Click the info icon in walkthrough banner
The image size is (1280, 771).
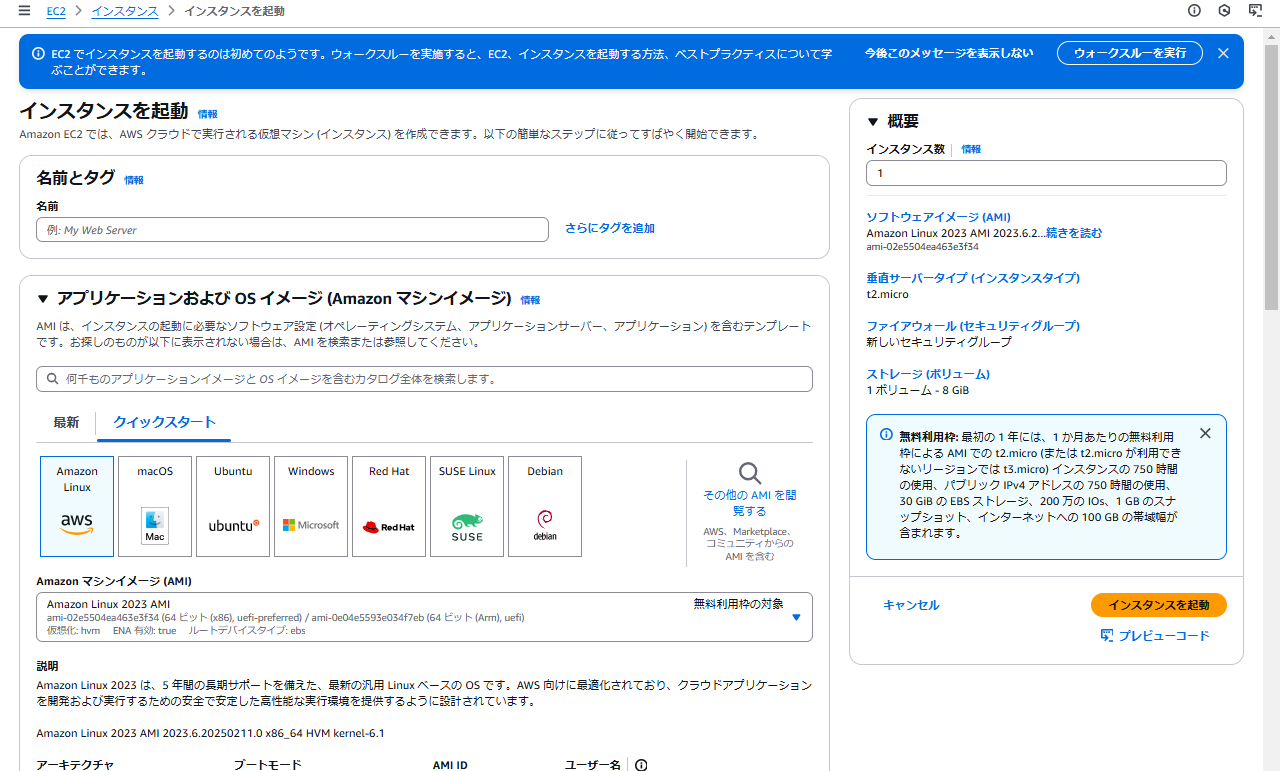pyautogui.click(x=38, y=54)
